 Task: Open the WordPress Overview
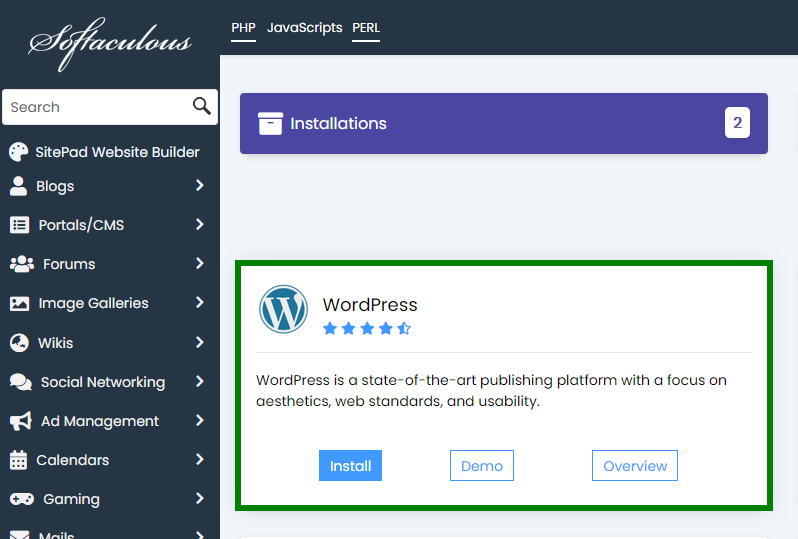click(635, 465)
